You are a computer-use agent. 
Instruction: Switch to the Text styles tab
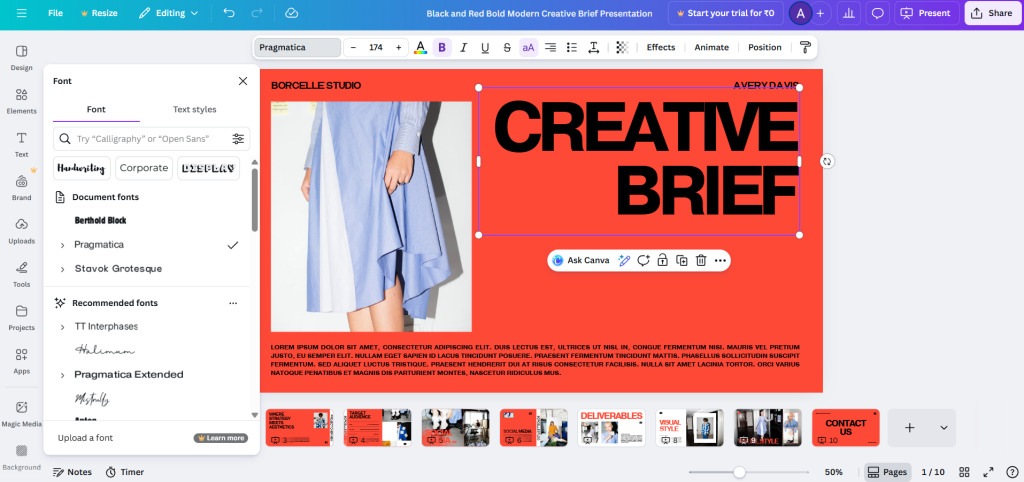click(x=195, y=109)
